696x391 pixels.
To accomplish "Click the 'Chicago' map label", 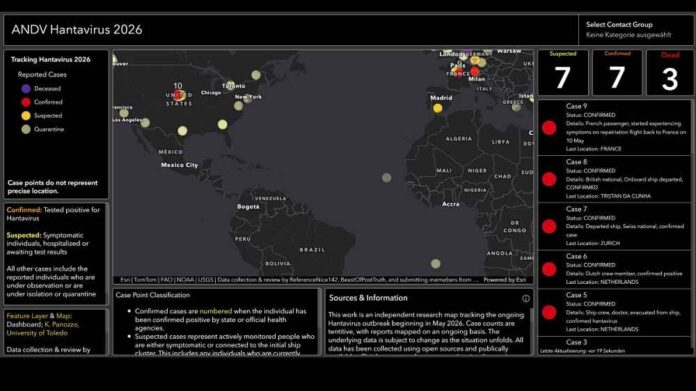I will [211, 93].
